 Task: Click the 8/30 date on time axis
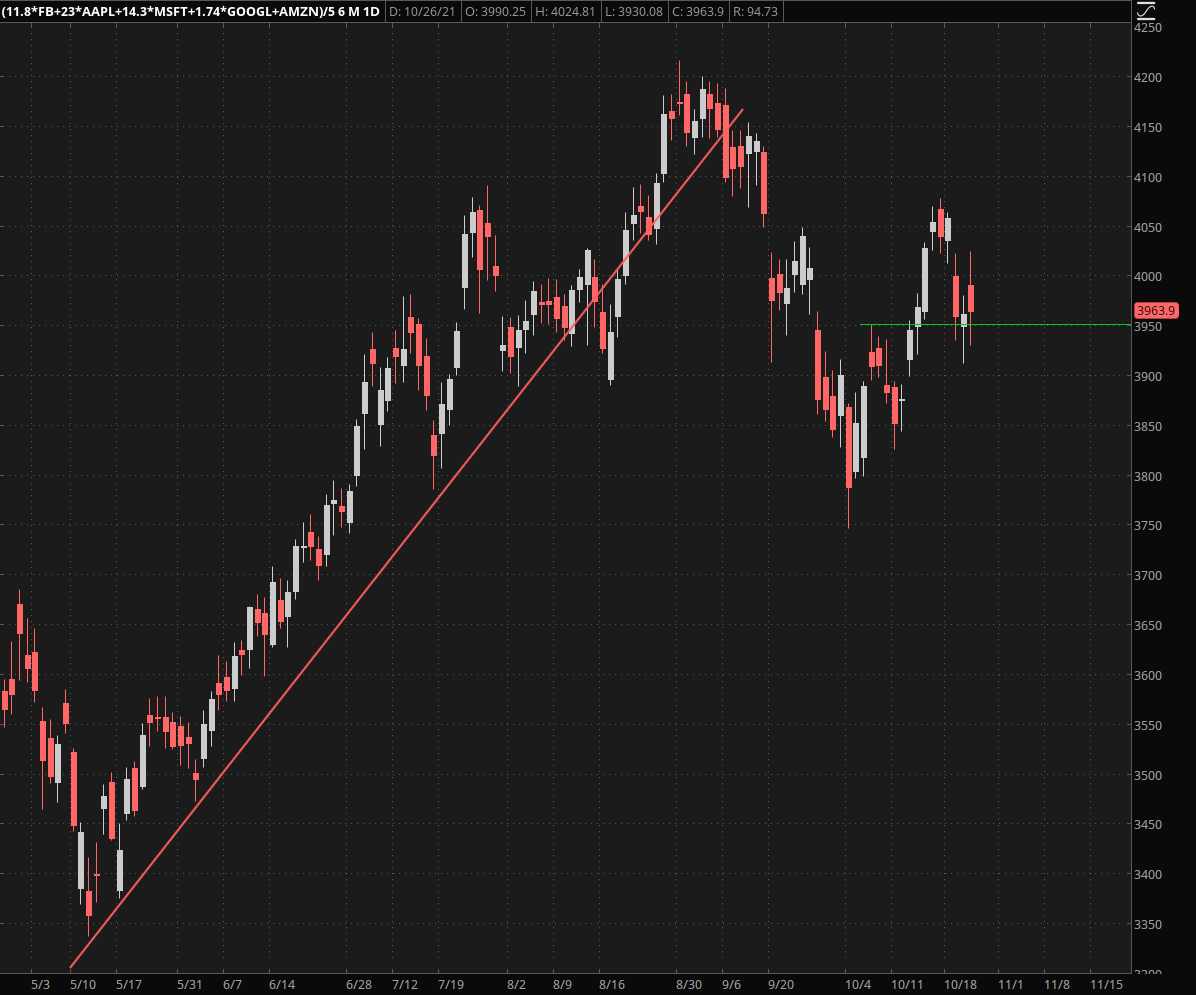pos(688,985)
